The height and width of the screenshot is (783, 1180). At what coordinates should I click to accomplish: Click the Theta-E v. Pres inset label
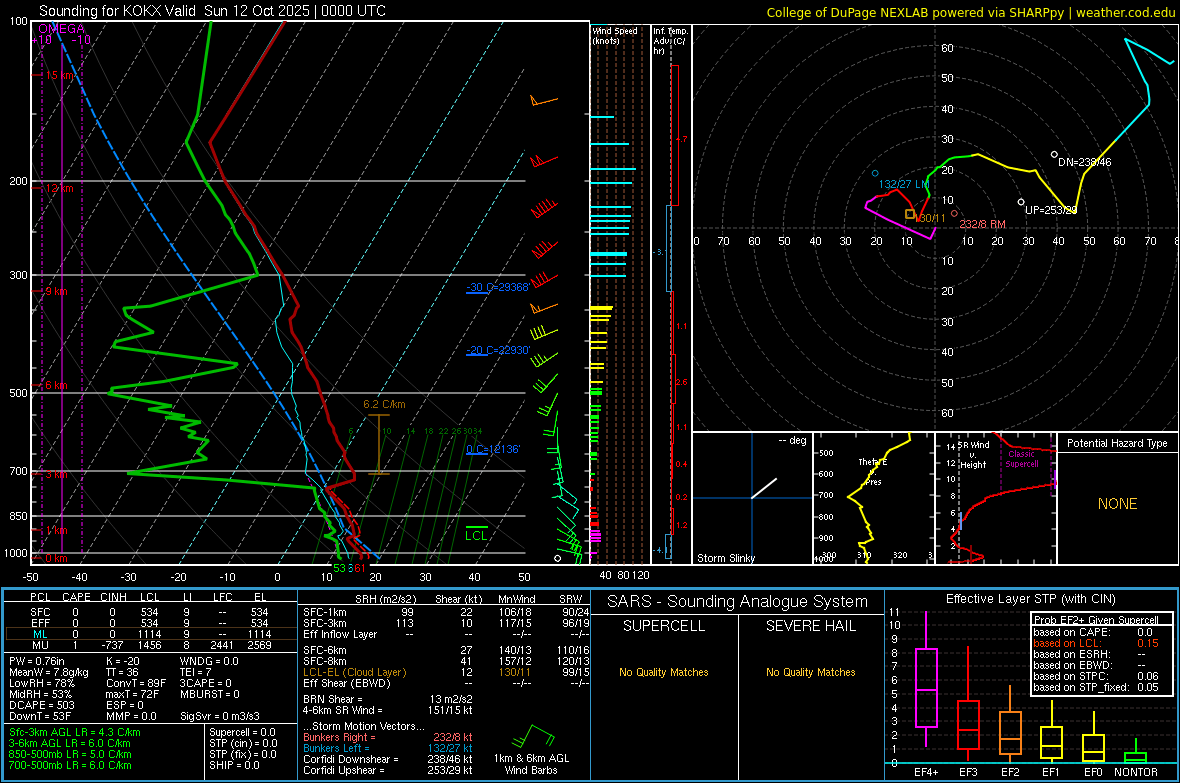tap(872, 471)
